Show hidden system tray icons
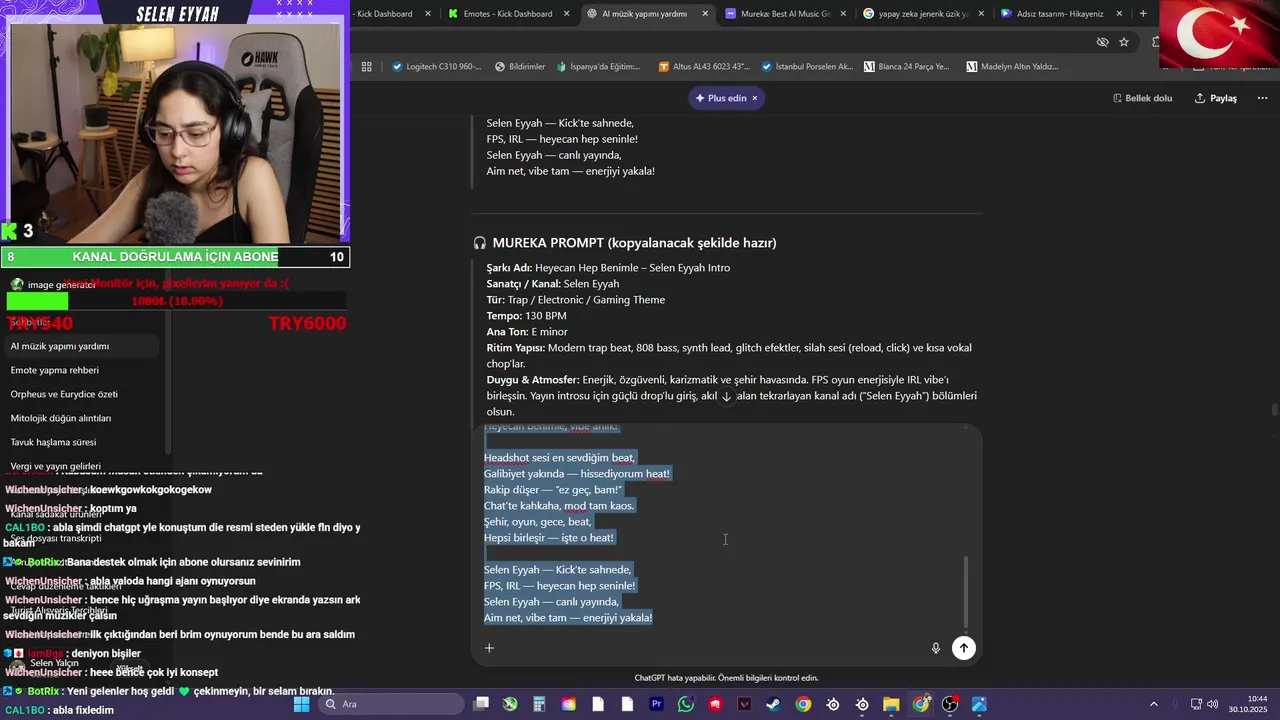 (x=1153, y=704)
